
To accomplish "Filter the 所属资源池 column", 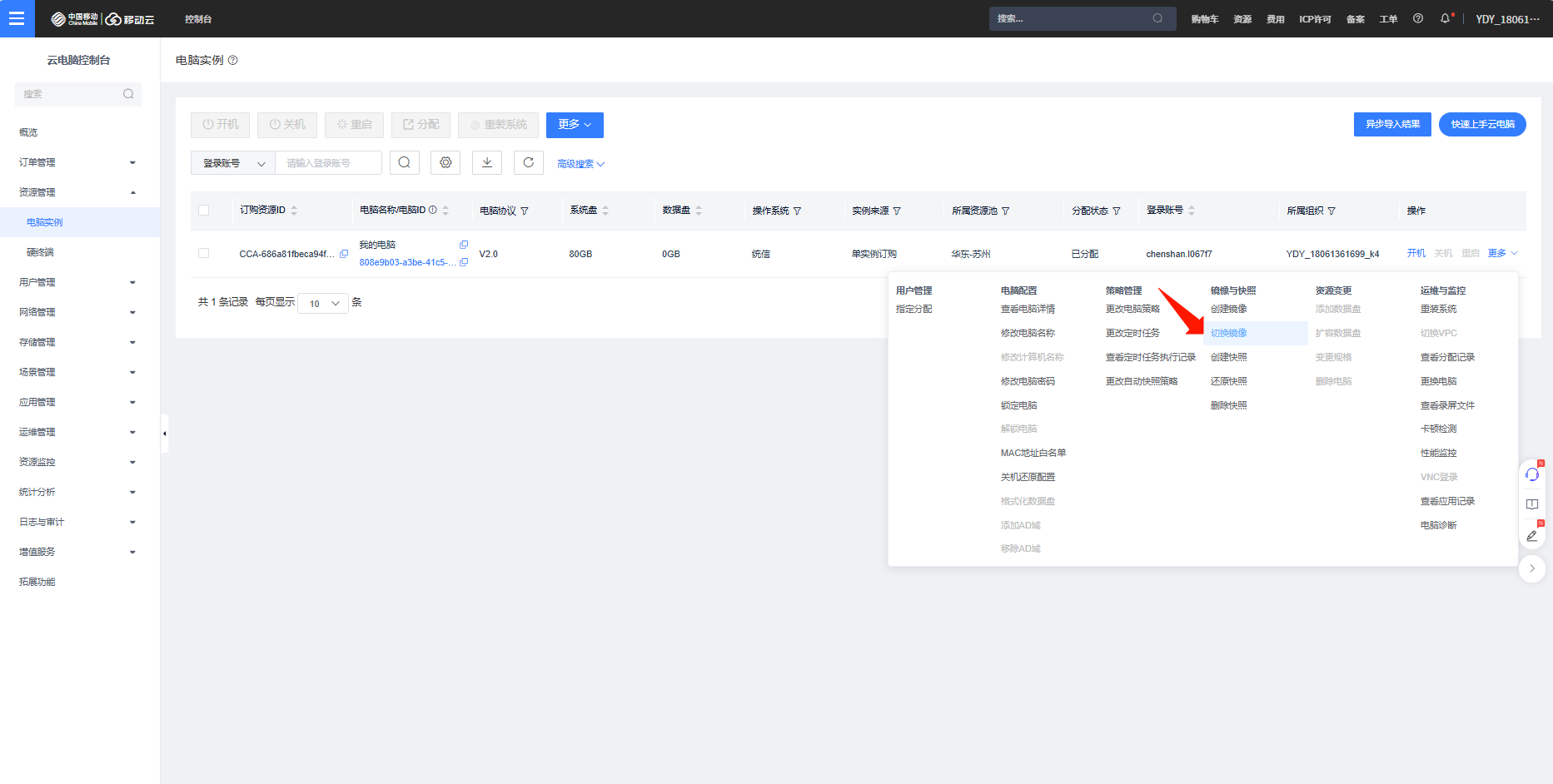I will pyautogui.click(x=1005, y=211).
